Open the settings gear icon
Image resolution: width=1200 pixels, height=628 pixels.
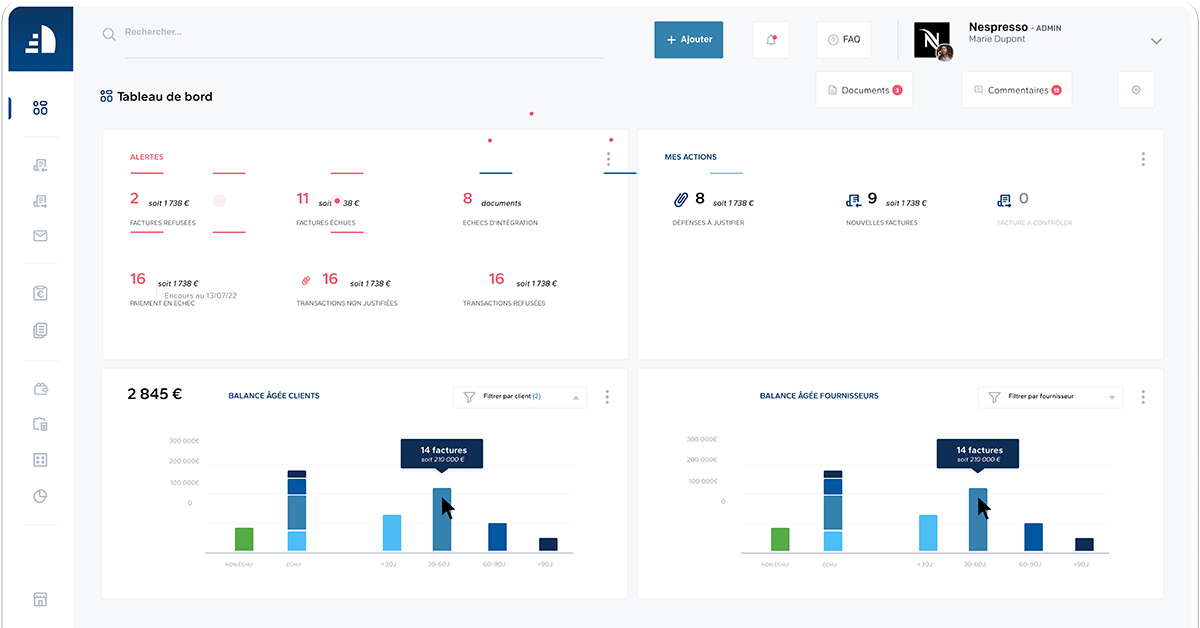pyautogui.click(x=1136, y=90)
